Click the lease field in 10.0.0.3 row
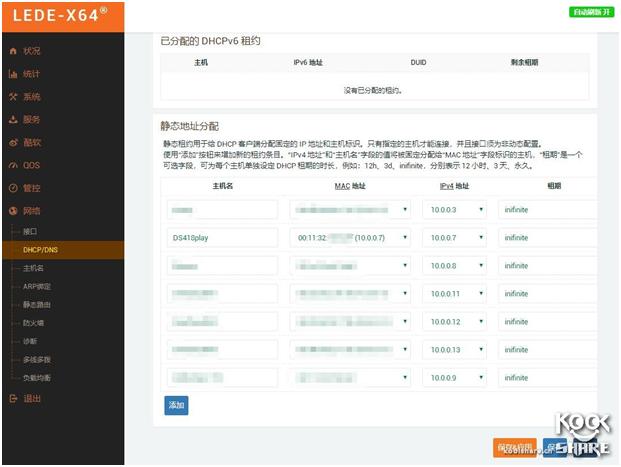 tap(548, 210)
